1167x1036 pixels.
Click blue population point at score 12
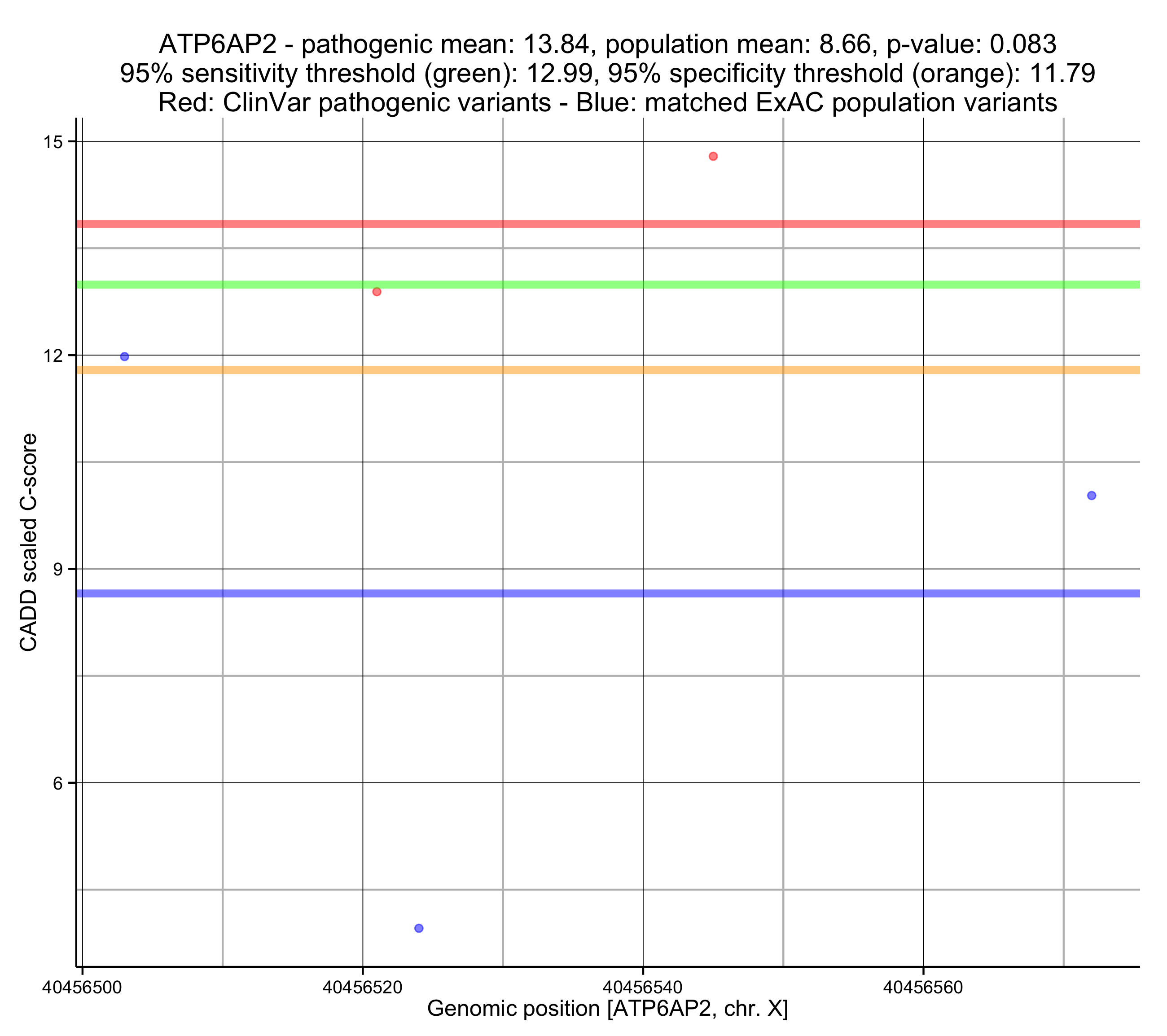pyautogui.click(x=124, y=357)
